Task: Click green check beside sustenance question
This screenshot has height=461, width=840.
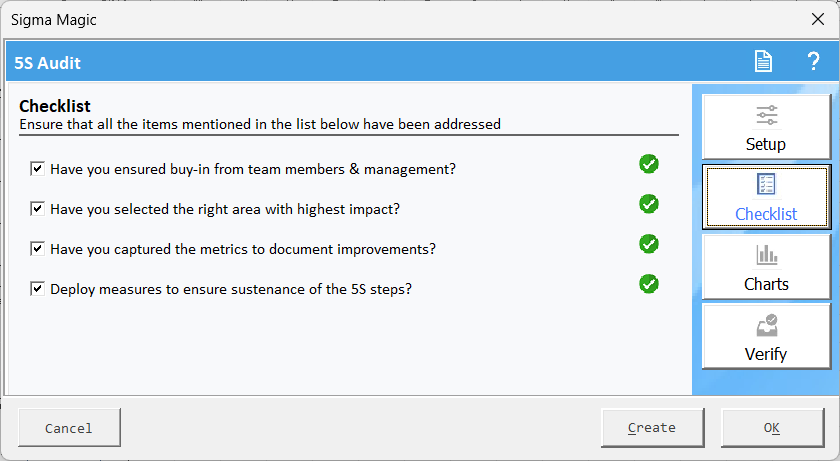Action: (649, 284)
